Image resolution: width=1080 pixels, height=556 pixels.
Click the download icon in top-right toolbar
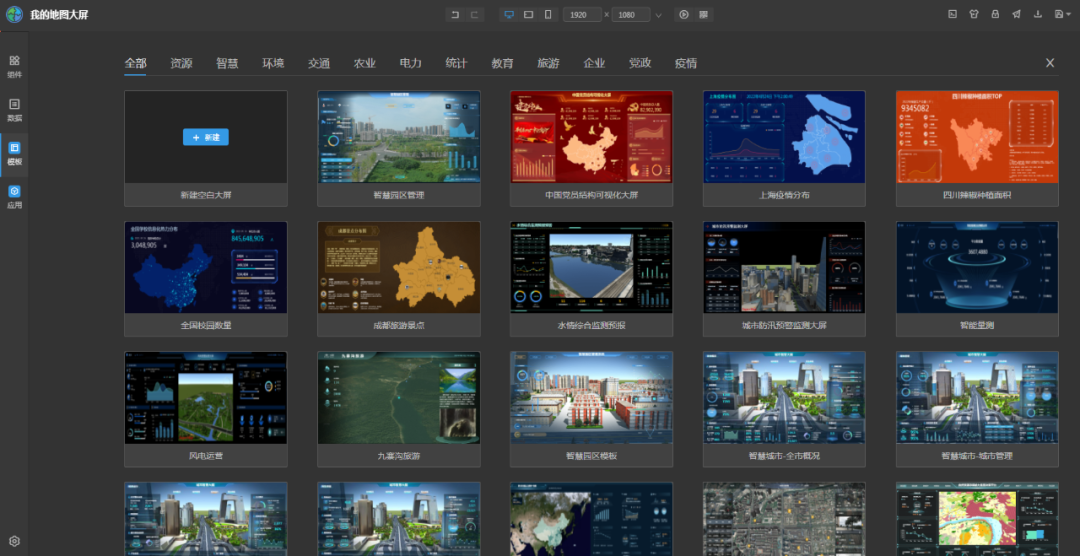pyautogui.click(x=1038, y=14)
